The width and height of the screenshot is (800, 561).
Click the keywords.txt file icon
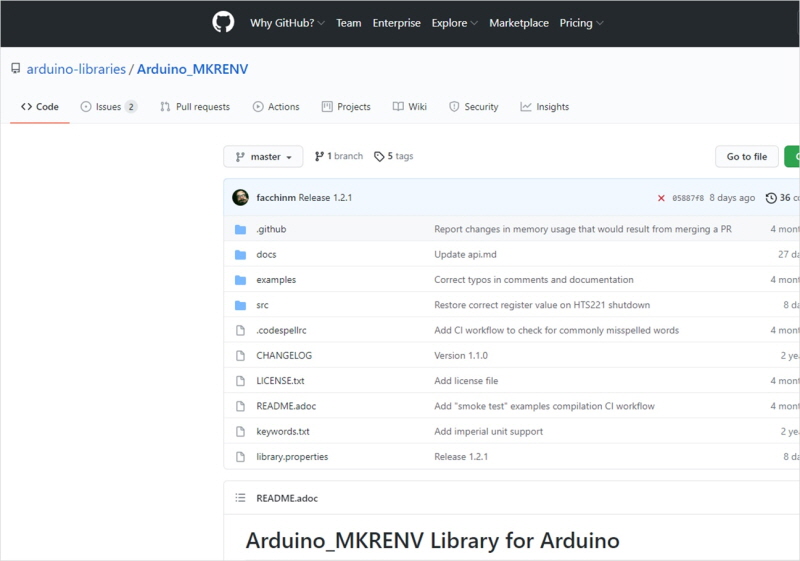click(x=240, y=431)
